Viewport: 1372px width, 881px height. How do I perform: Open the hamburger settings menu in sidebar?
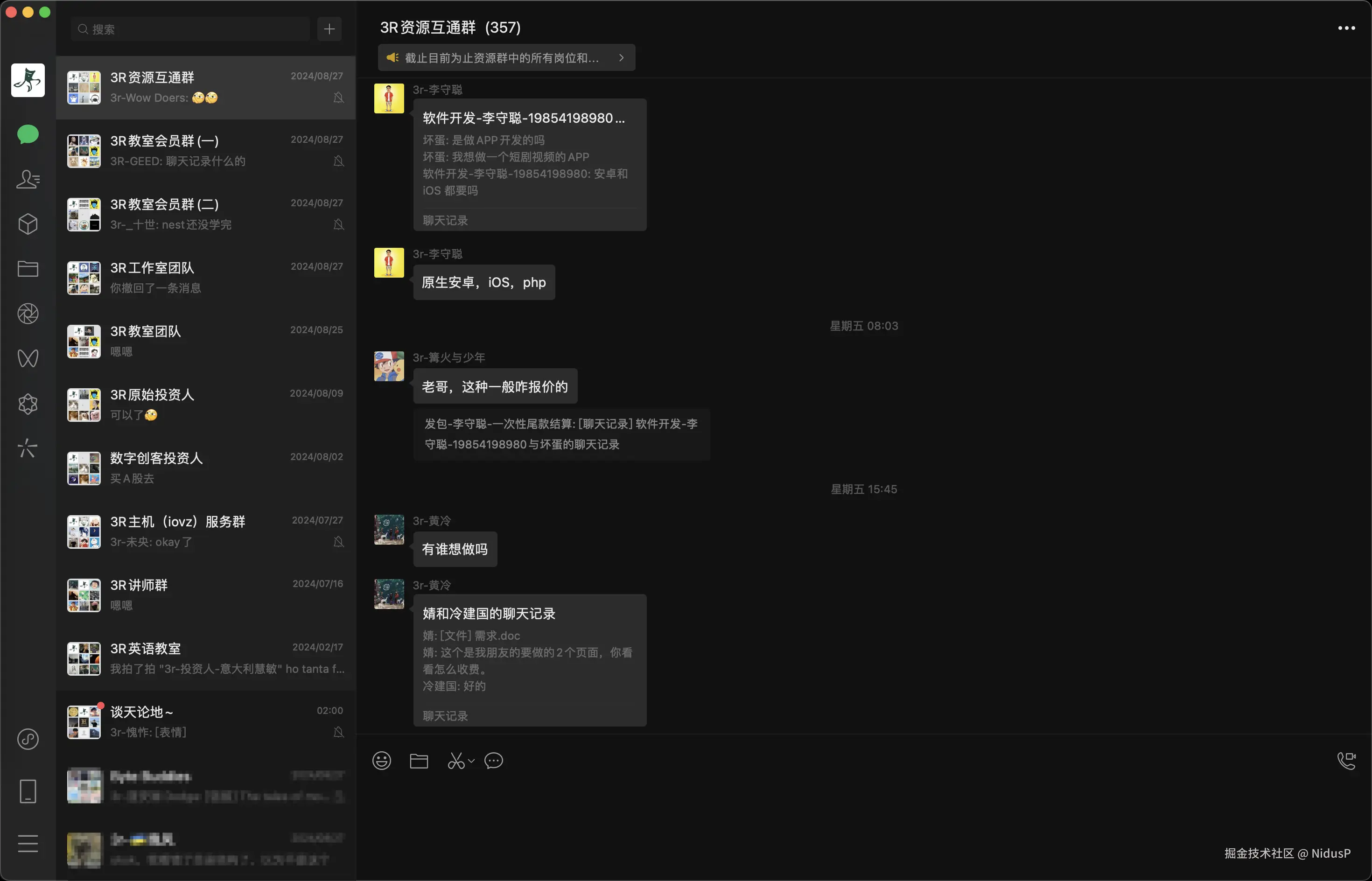(28, 844)
